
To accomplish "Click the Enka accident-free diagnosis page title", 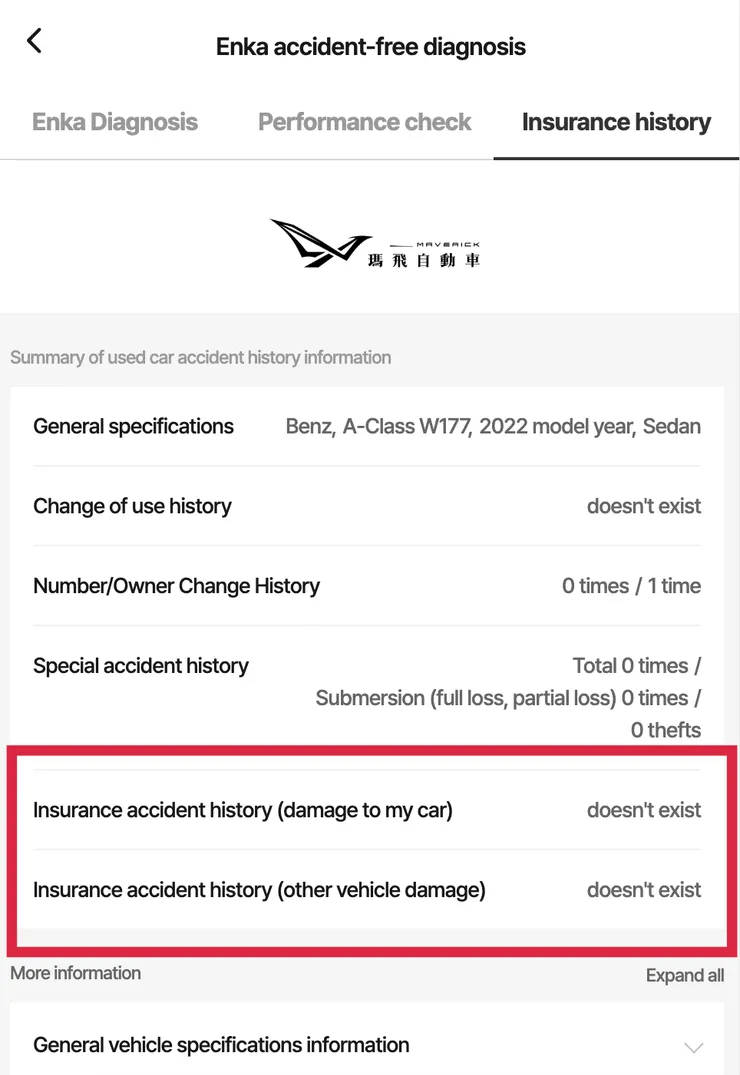I will (x=371, y=46).
